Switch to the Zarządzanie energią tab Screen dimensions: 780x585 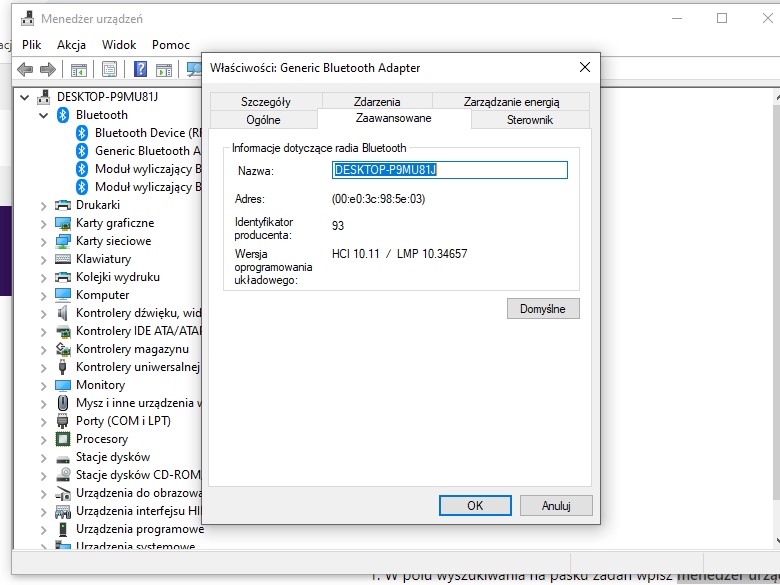(511, 101)
